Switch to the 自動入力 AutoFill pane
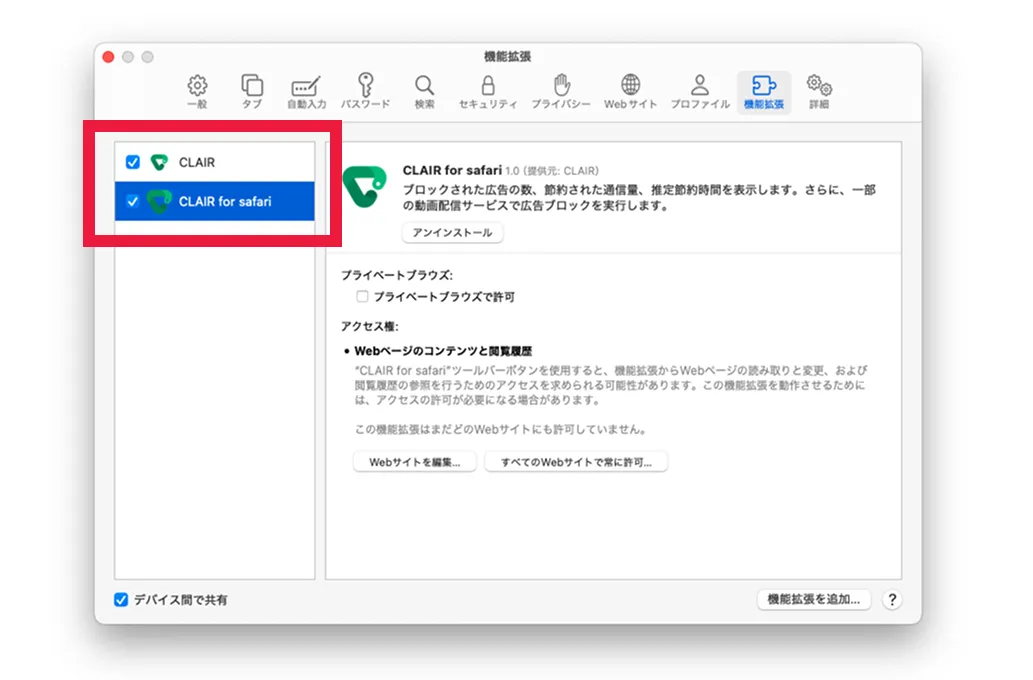The width and height of the screenshot is (1033, 680). (306, 92)
